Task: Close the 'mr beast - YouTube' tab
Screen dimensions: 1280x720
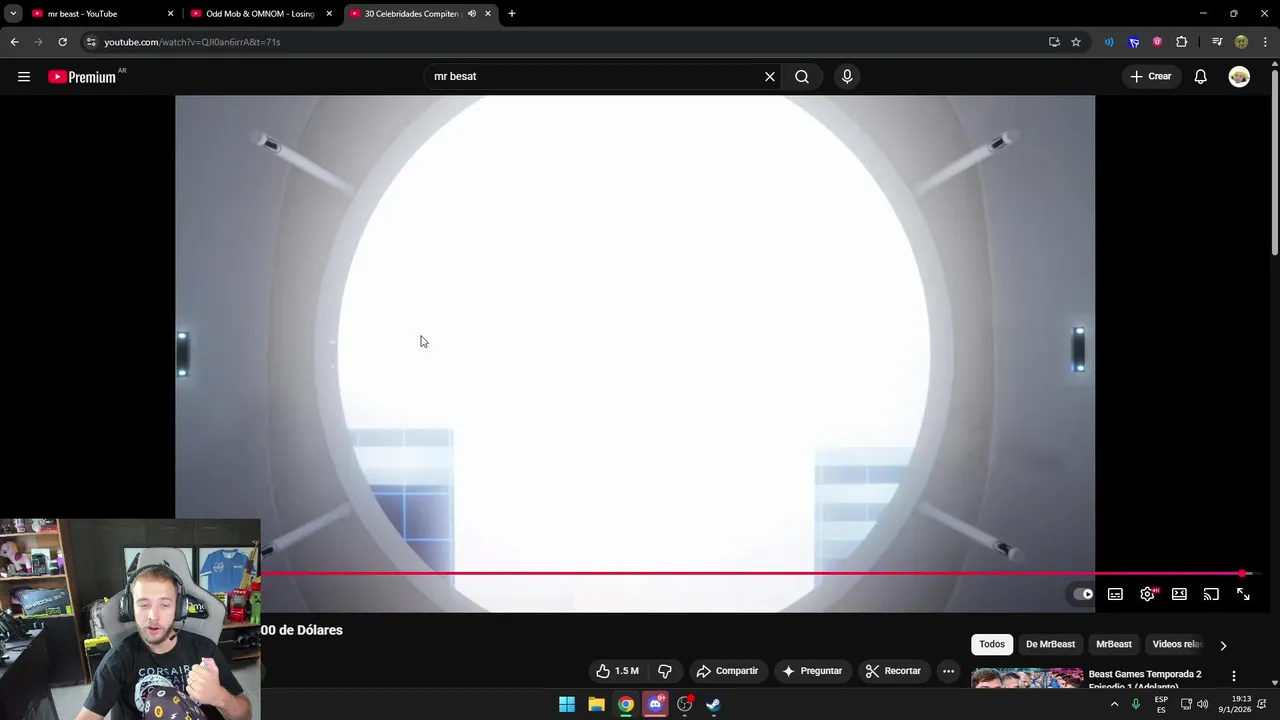Action: coord(170,14)
